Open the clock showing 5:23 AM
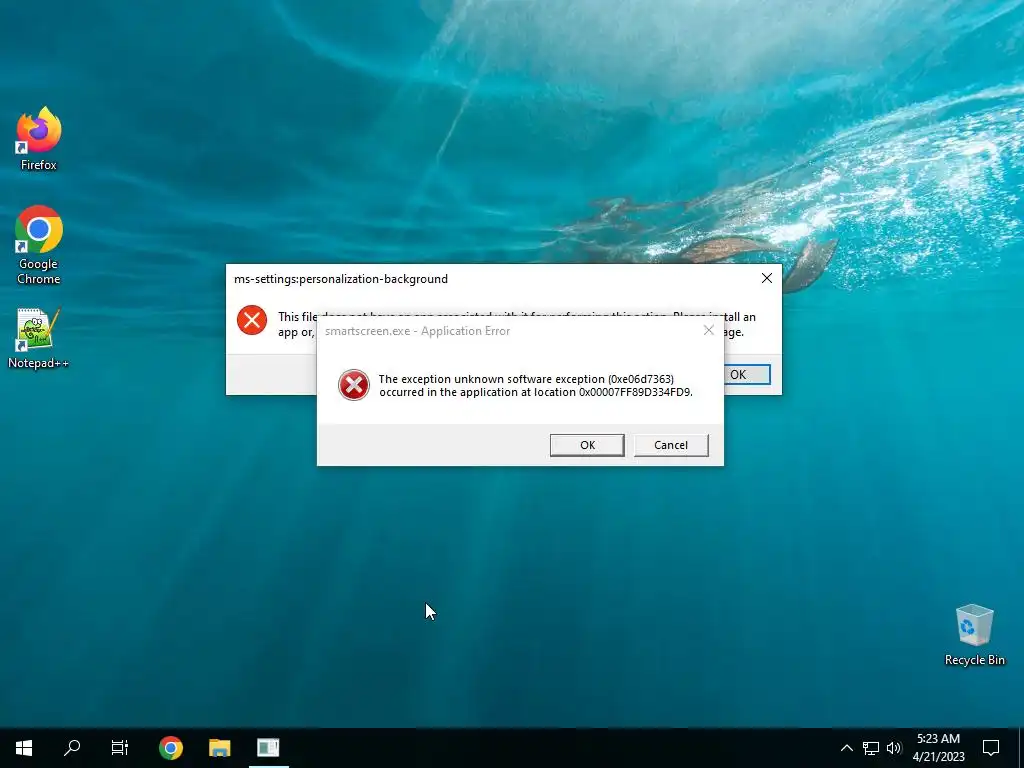The height and width of the screenshot is (768, 1024). point(938,748)
